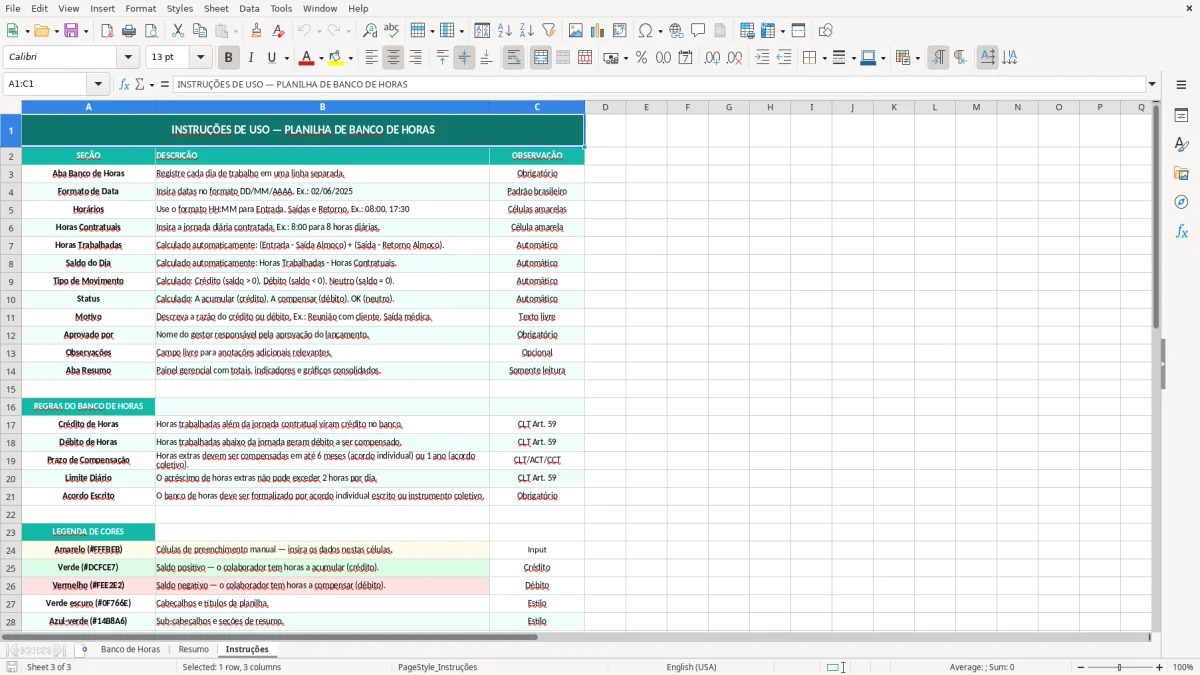
Task: Click the Save document icon
Action: click(x=72, y=31)
